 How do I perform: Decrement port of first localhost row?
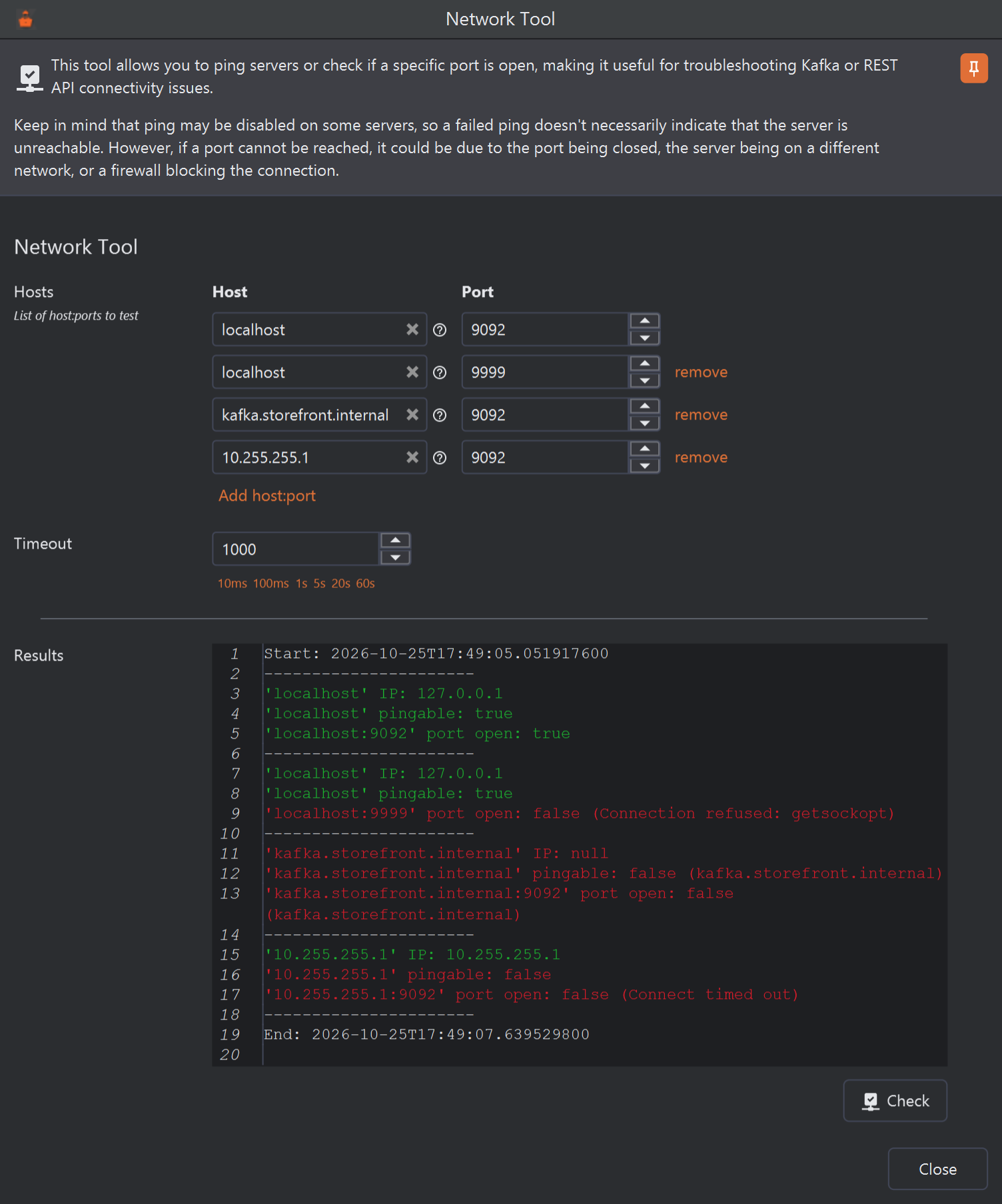click(x=644, y=338)
